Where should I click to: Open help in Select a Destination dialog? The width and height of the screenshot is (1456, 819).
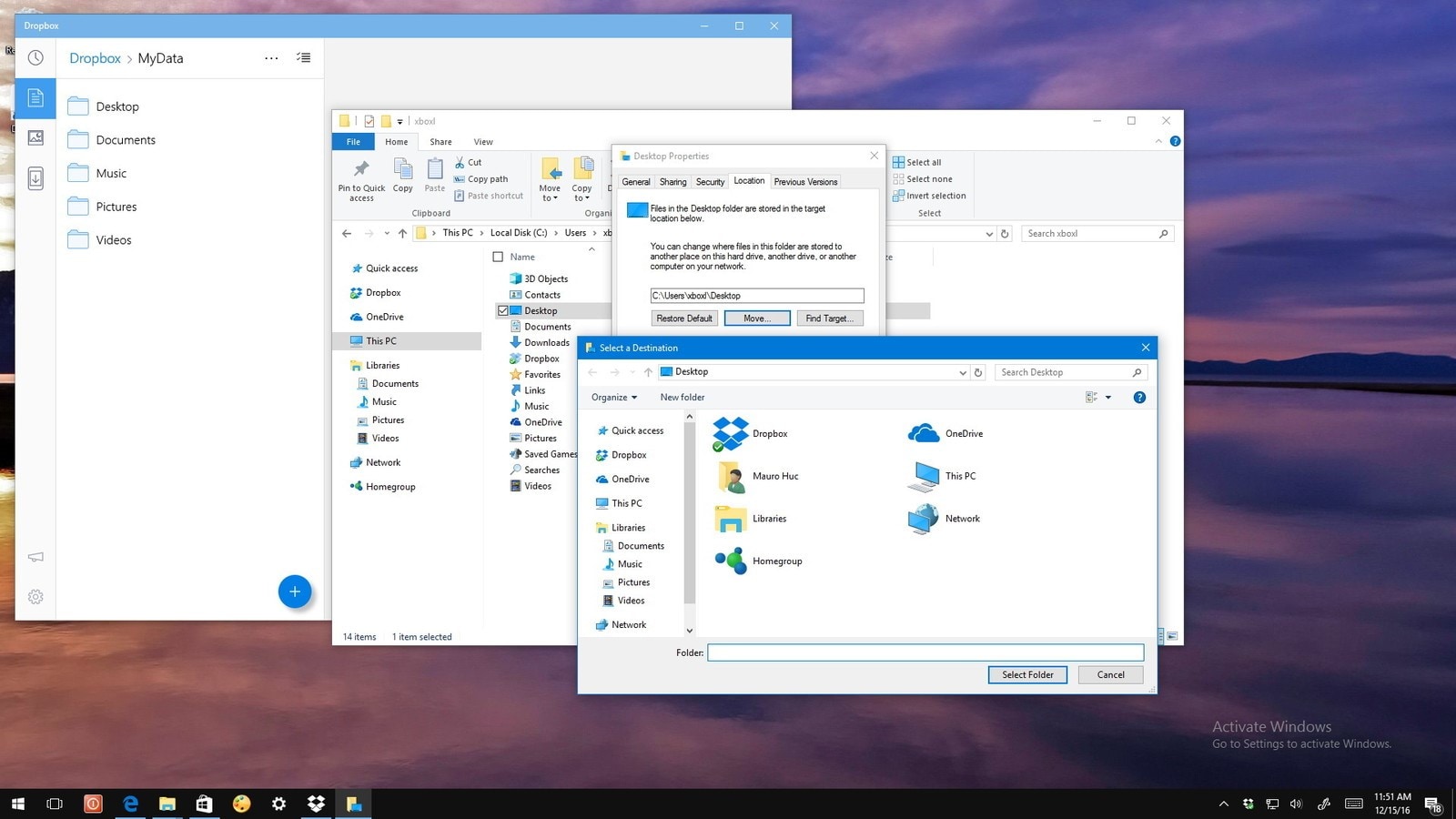(1139, 398)
